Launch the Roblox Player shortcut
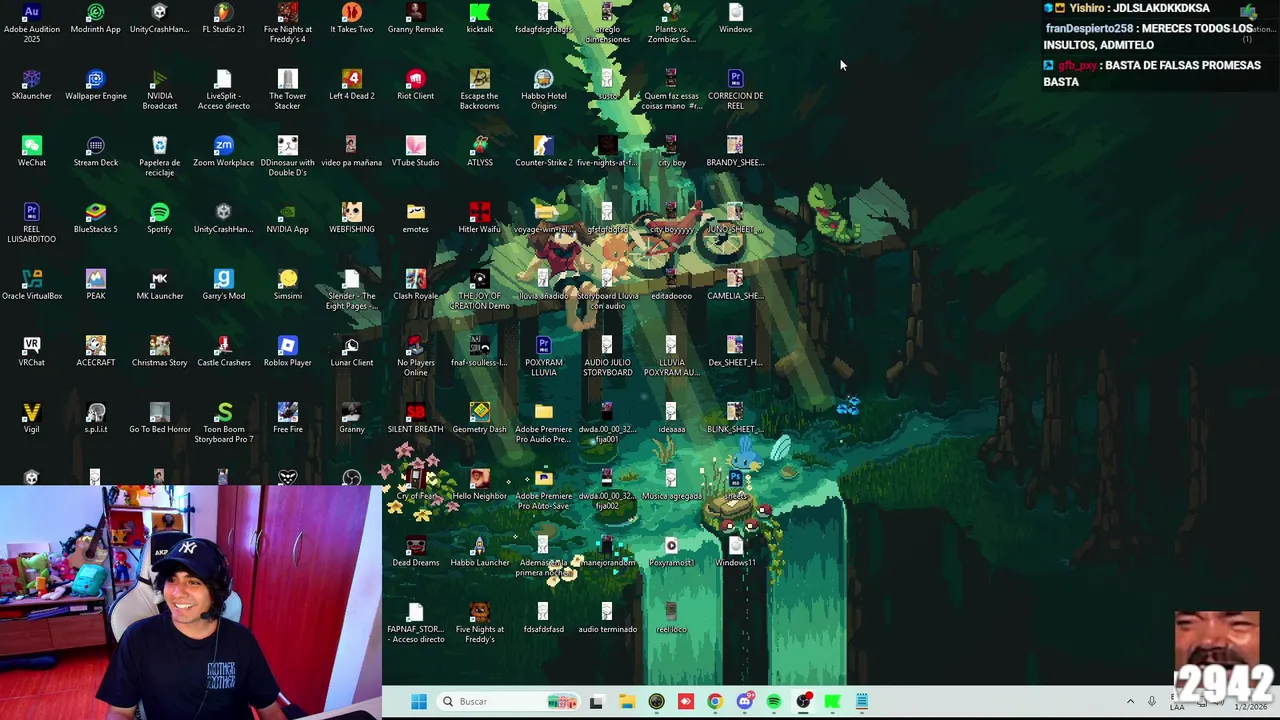Viewport: 1280px width, 720px height. (287, 352)
